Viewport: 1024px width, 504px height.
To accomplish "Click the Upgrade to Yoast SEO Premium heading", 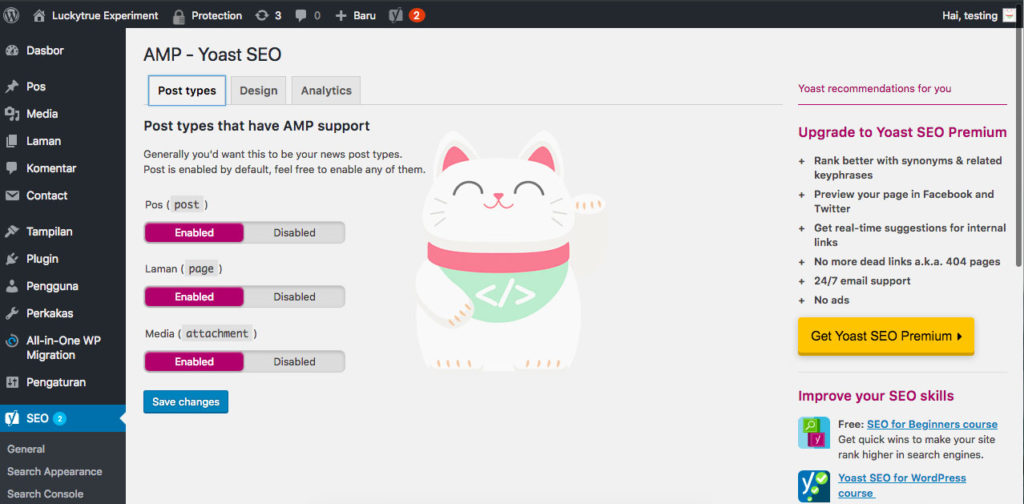I will click(902, 133).
